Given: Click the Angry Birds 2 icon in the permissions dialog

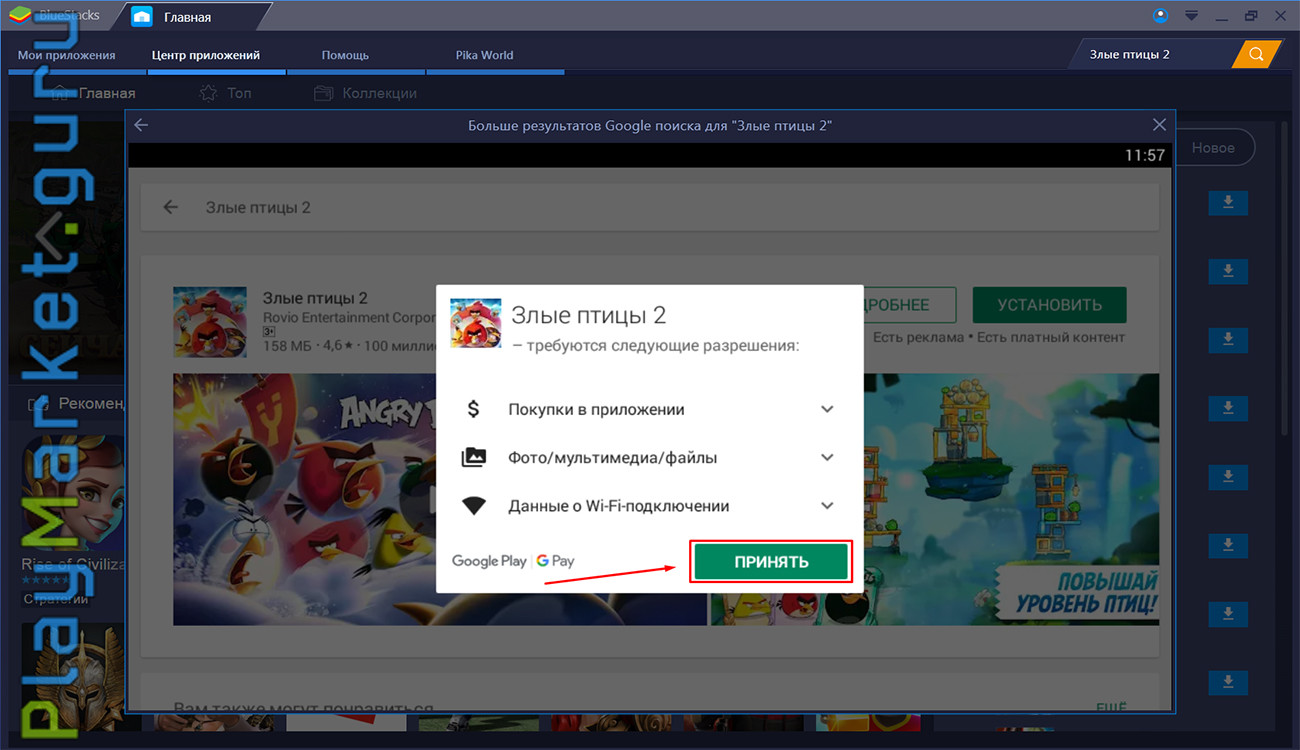Looking at the screenshot, I should pyautogui.click(x=476, y=322).
